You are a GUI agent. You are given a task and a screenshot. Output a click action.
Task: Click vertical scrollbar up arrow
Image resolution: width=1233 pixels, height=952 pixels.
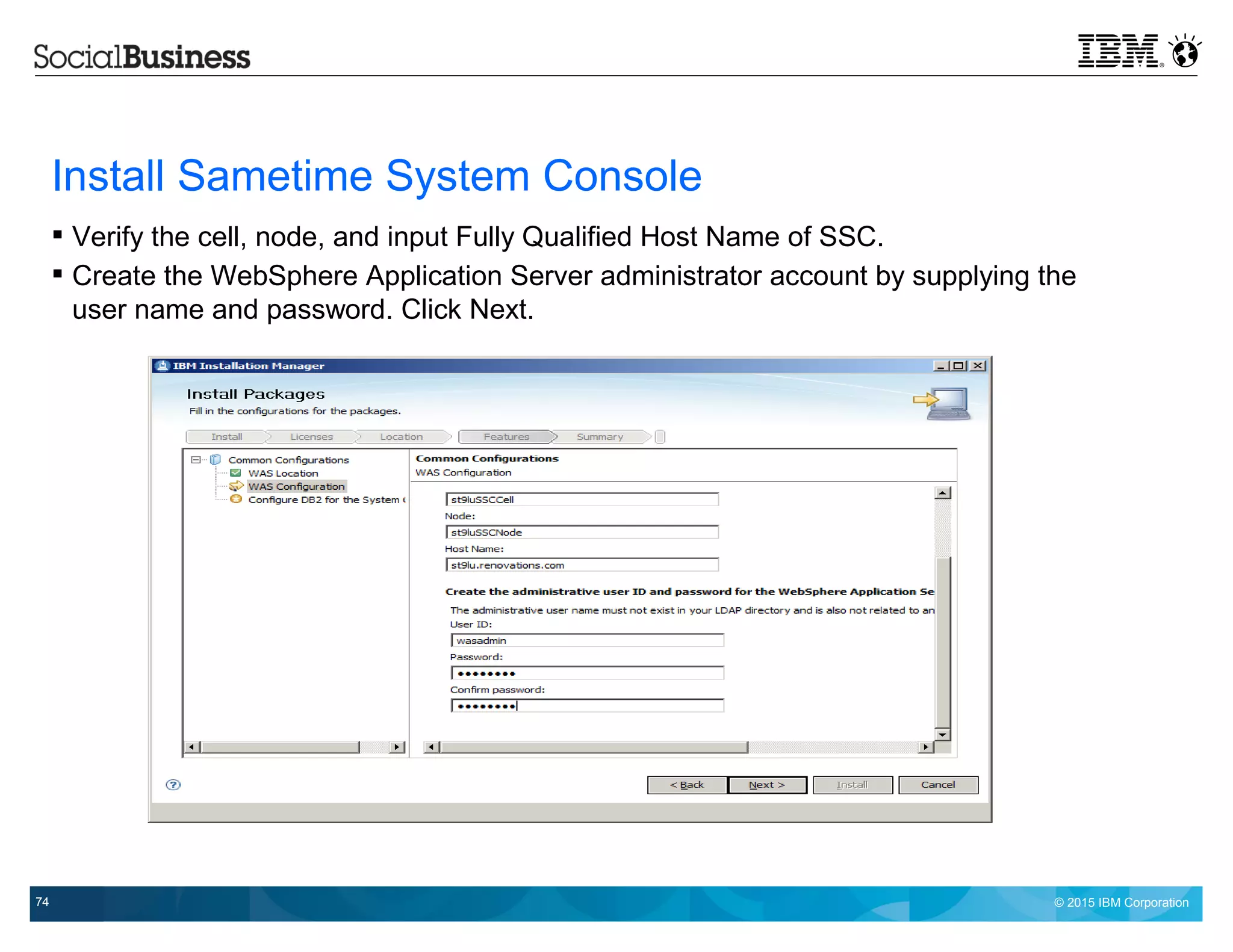pyautogui.click(x=943, y=493)
